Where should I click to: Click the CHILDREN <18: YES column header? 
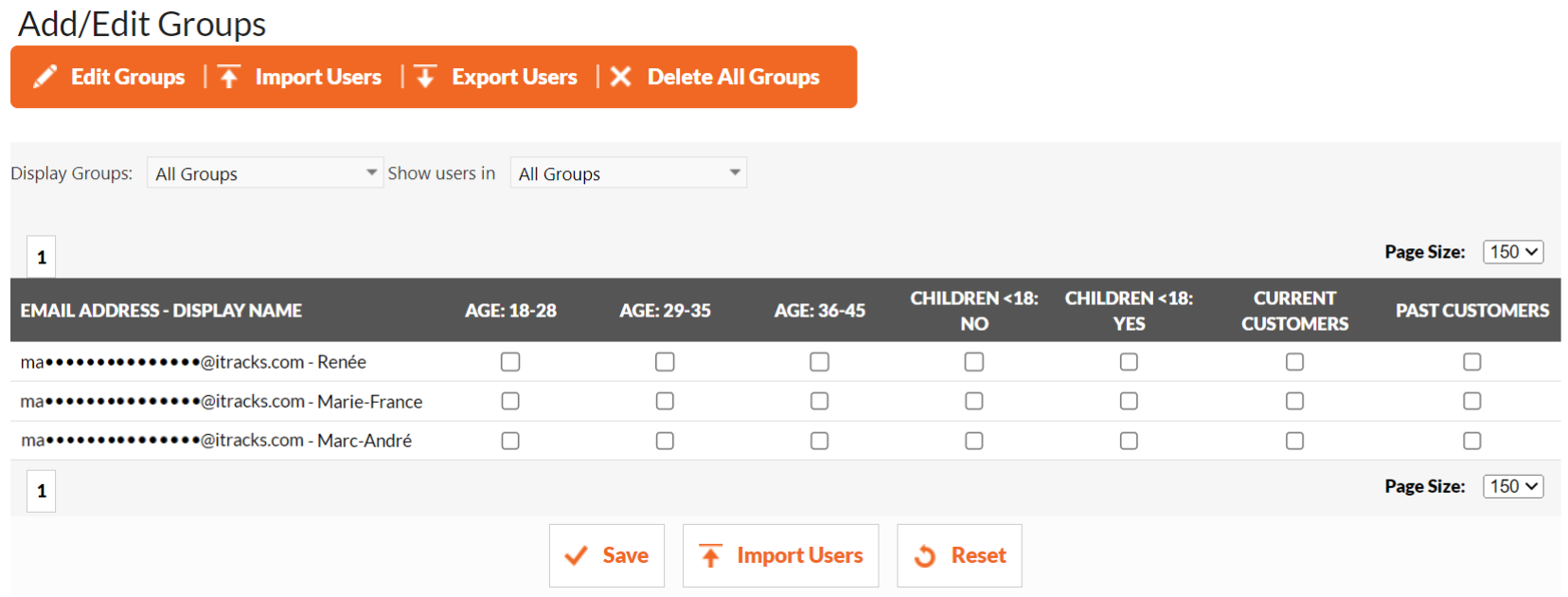pos(1129,311)
